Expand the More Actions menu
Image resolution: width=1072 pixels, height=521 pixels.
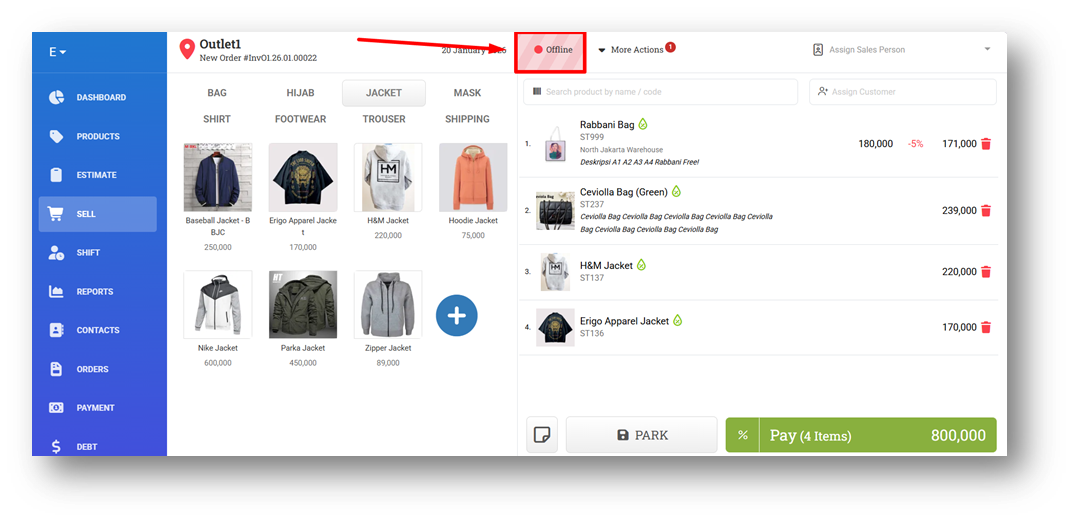coord(630,50)
